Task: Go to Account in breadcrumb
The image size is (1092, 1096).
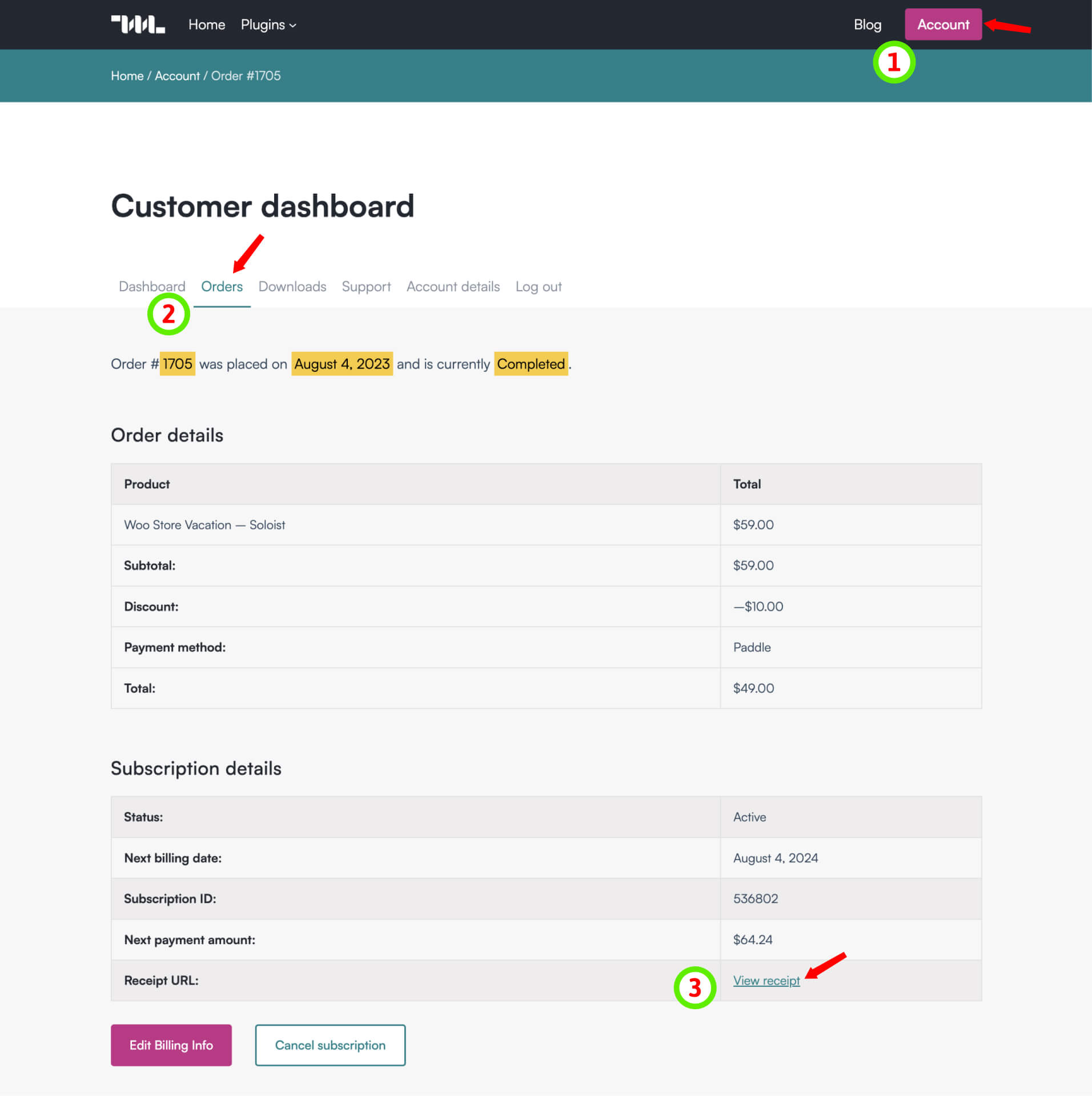Action: pos(177,75)
